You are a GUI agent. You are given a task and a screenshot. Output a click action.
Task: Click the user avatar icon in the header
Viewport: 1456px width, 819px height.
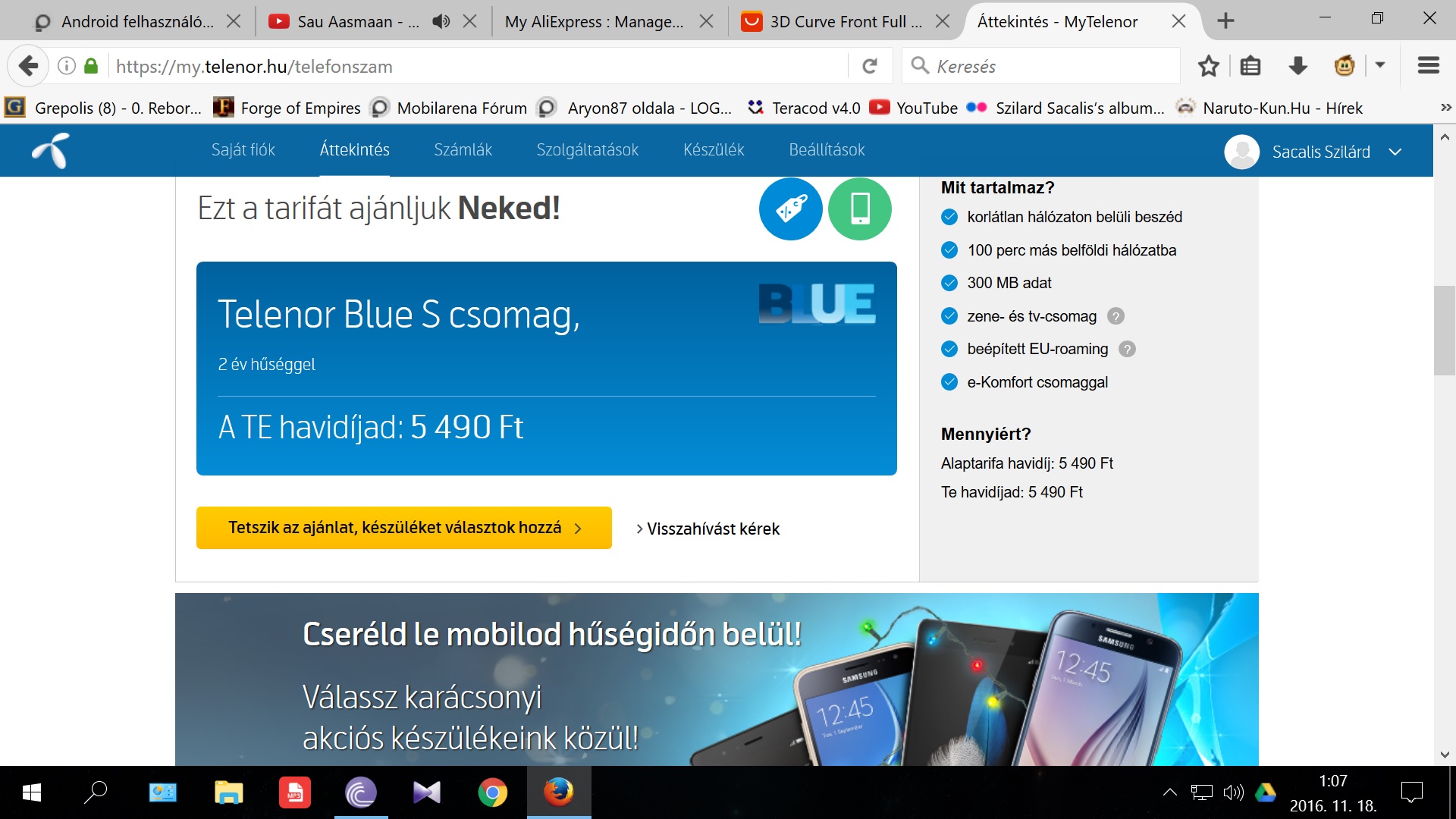pyautogui.click(x=1241, y=152)
